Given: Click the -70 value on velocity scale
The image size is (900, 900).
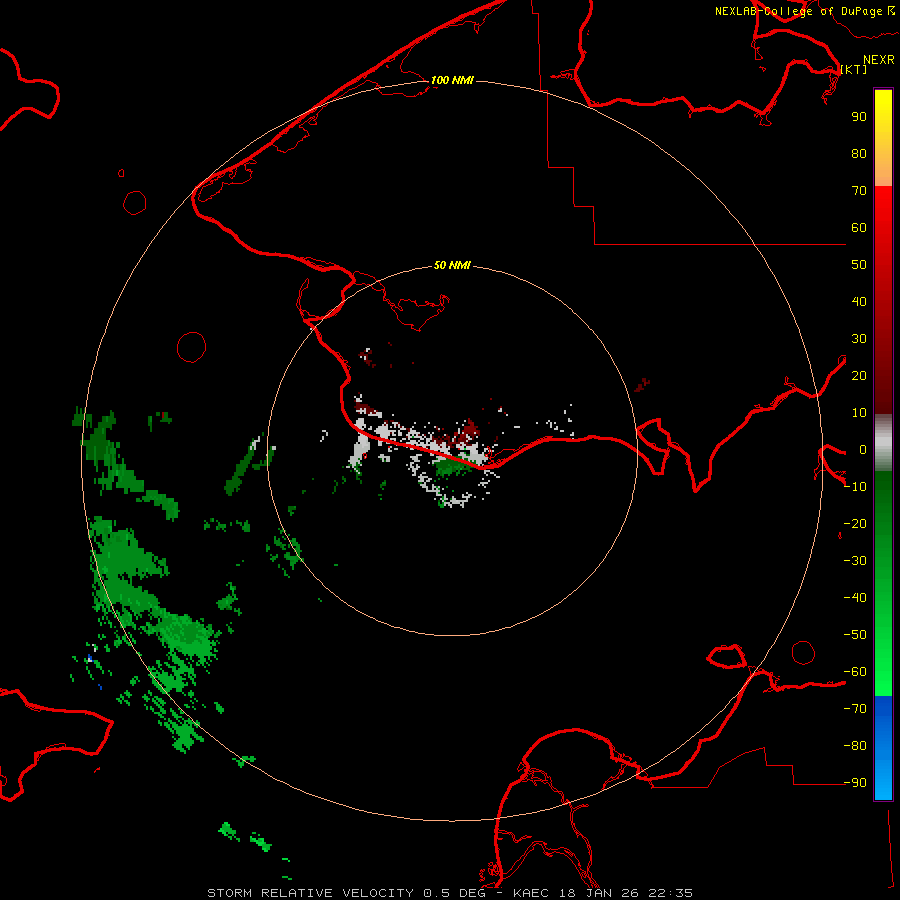Looking at the screenshot, I should pos(855,709).
